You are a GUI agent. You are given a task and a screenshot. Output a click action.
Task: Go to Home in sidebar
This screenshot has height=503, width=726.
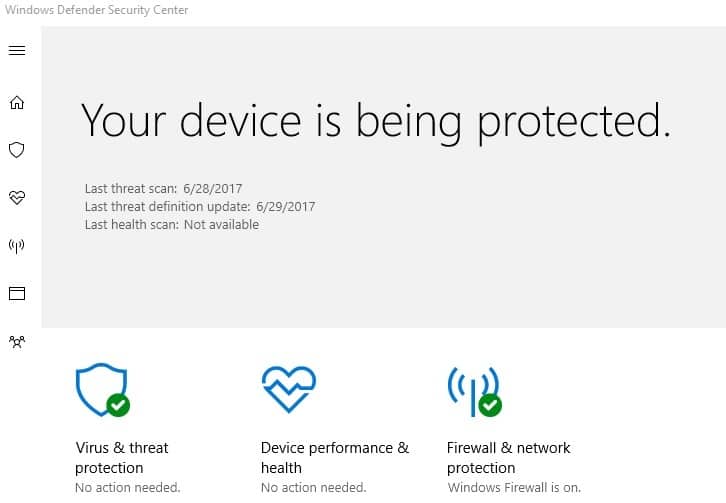point(17,102)
